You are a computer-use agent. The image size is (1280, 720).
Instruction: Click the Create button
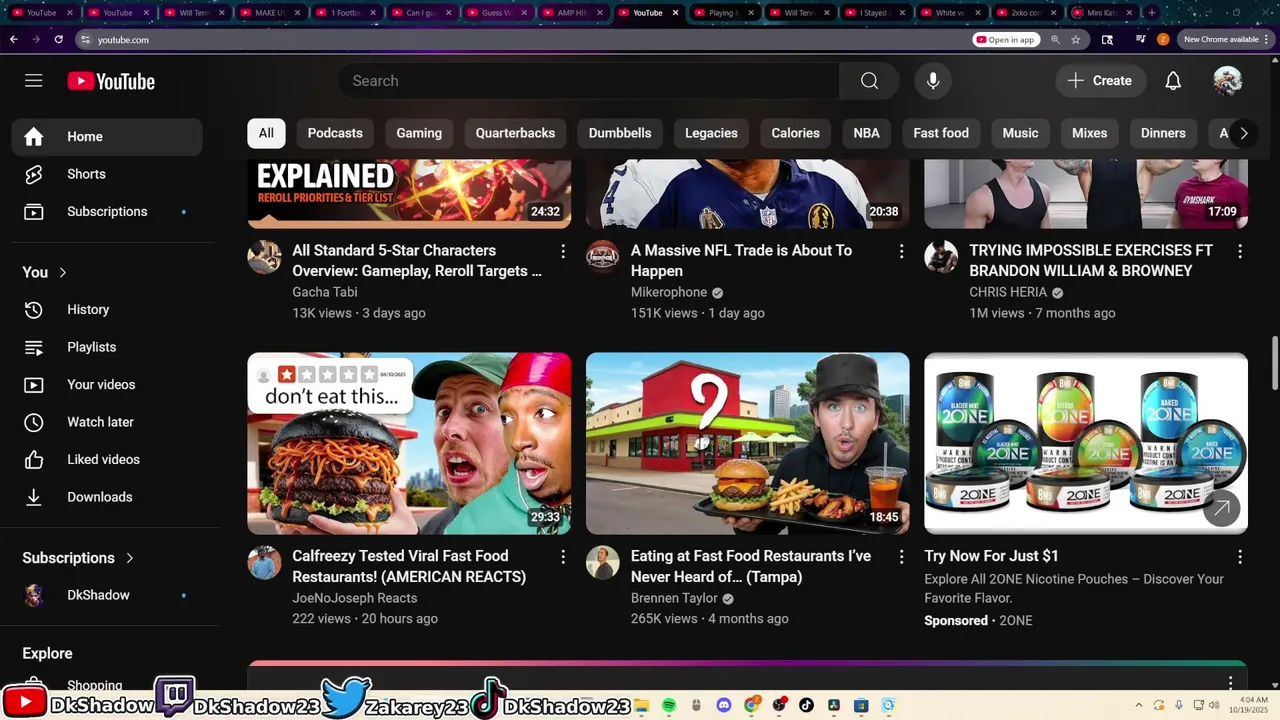point(1100,81)
